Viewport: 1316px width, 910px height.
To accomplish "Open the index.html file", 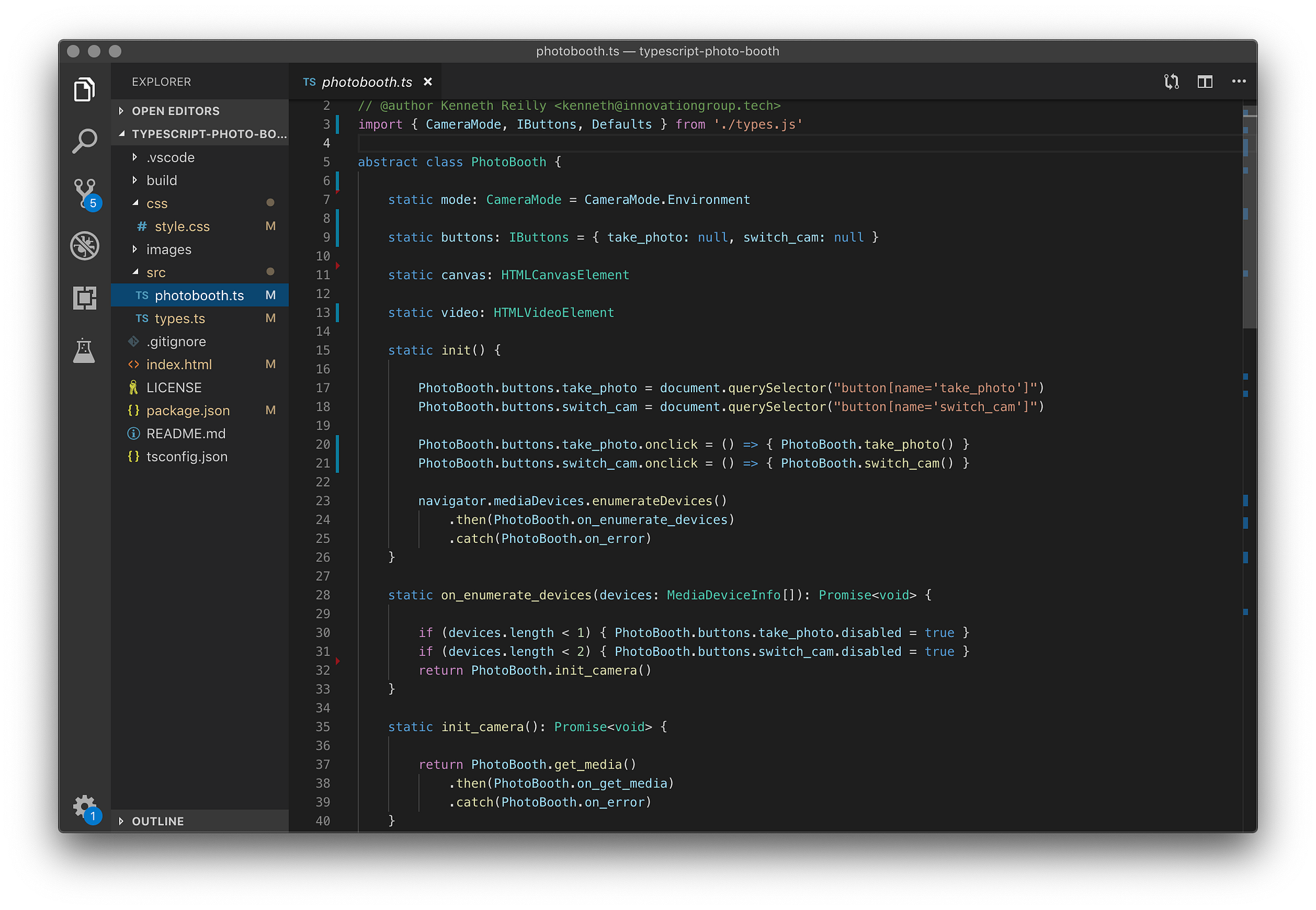I will click(x=178, y=364).
